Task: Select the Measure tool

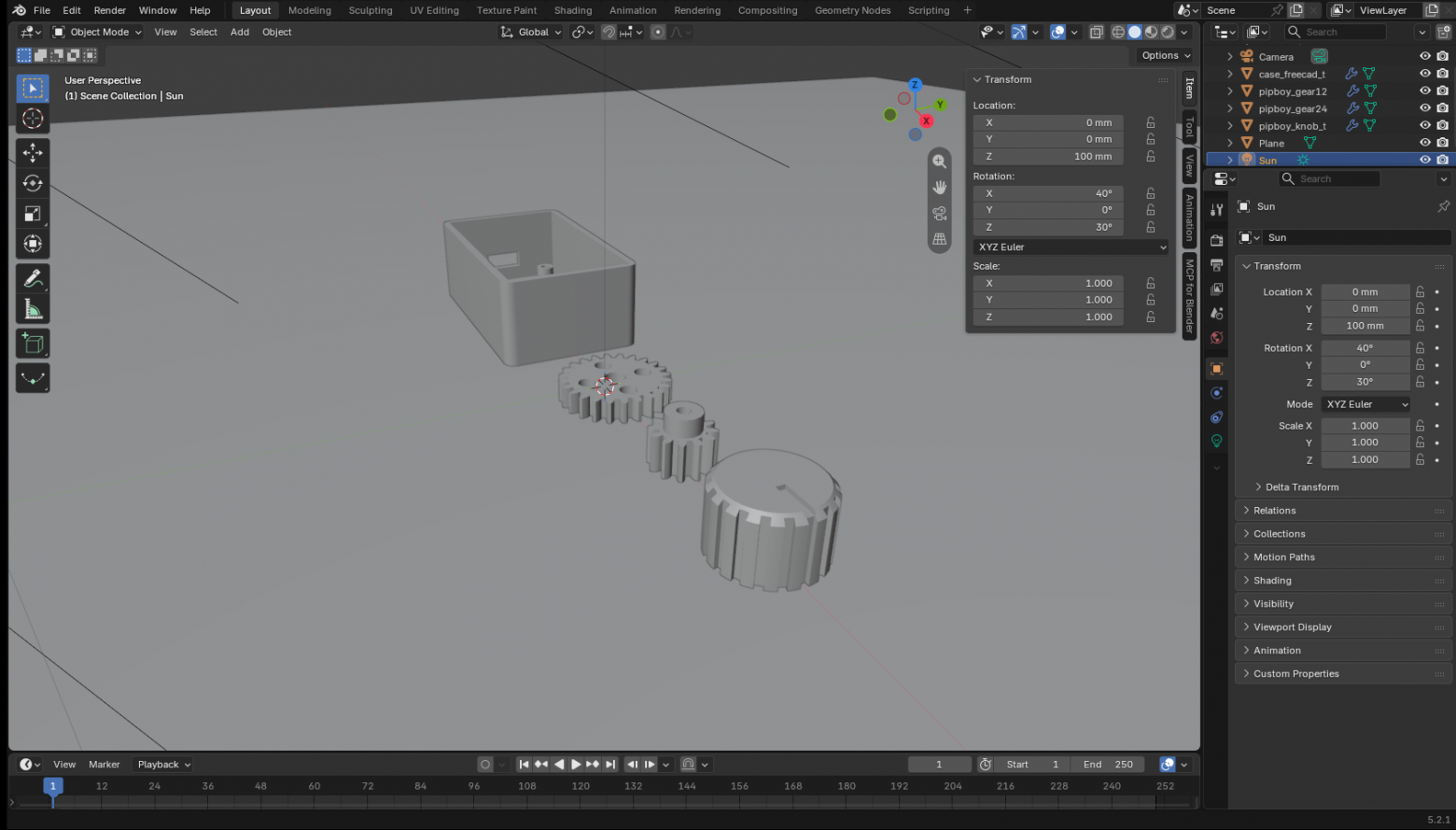Action: [33, 309]
